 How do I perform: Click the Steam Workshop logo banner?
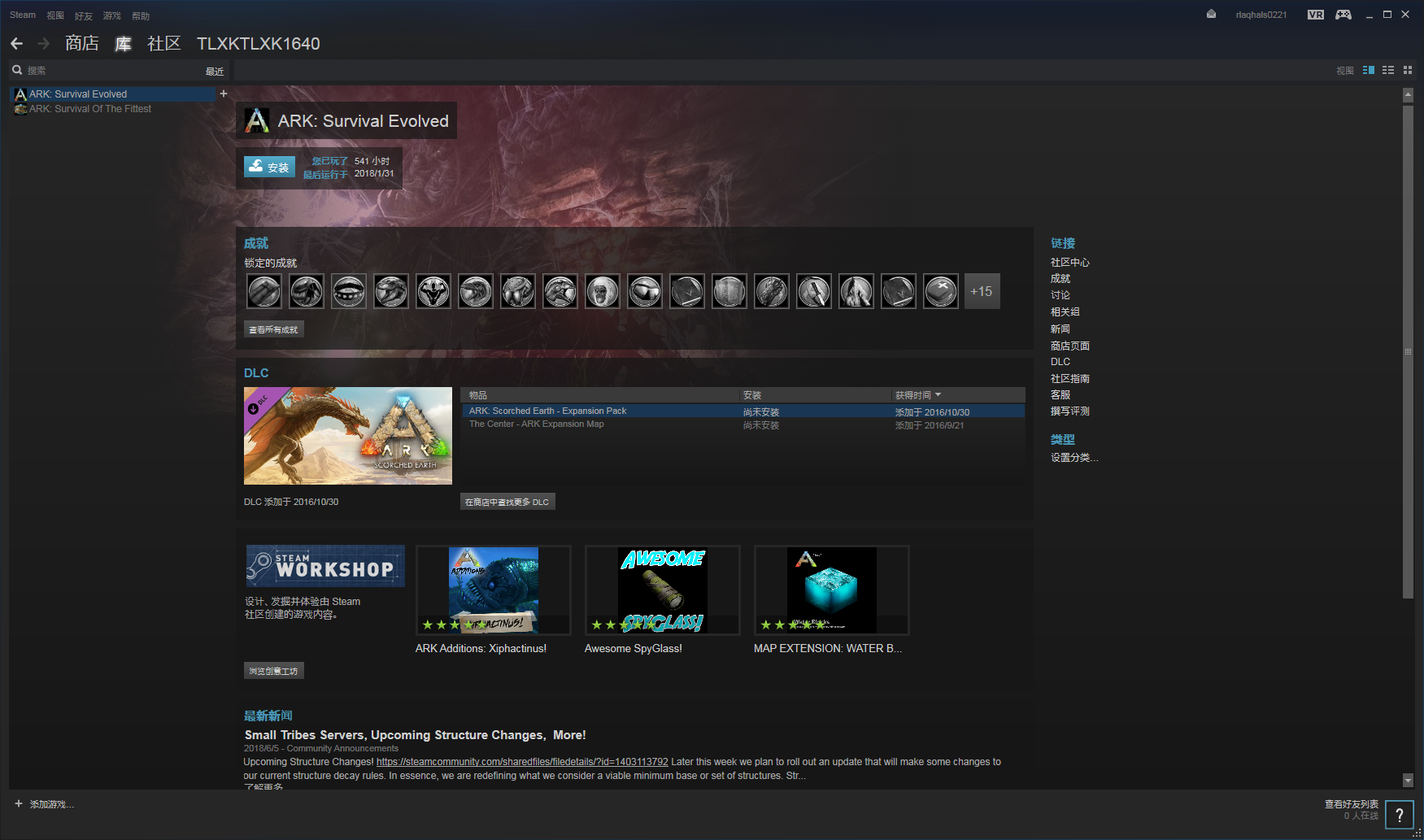325,566
